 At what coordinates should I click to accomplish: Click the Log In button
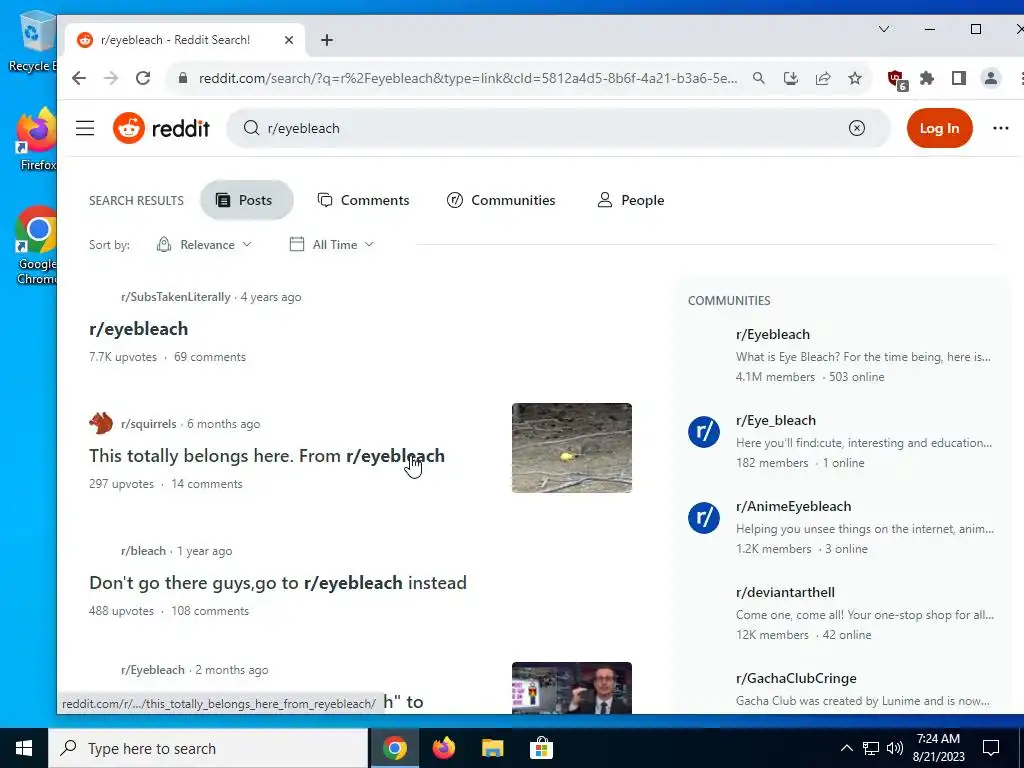tap(939, 128)
